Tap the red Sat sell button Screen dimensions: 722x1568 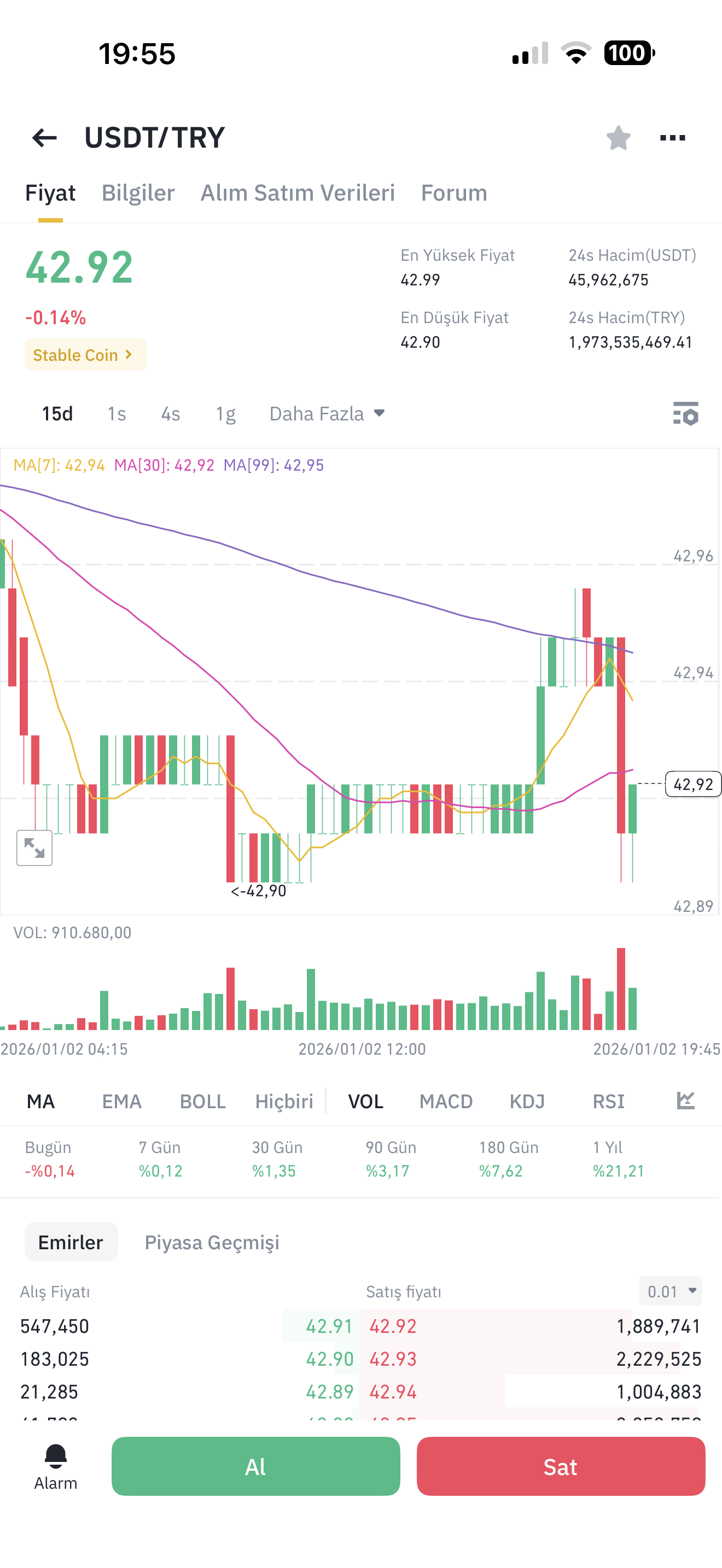[x=561, y=1466]
